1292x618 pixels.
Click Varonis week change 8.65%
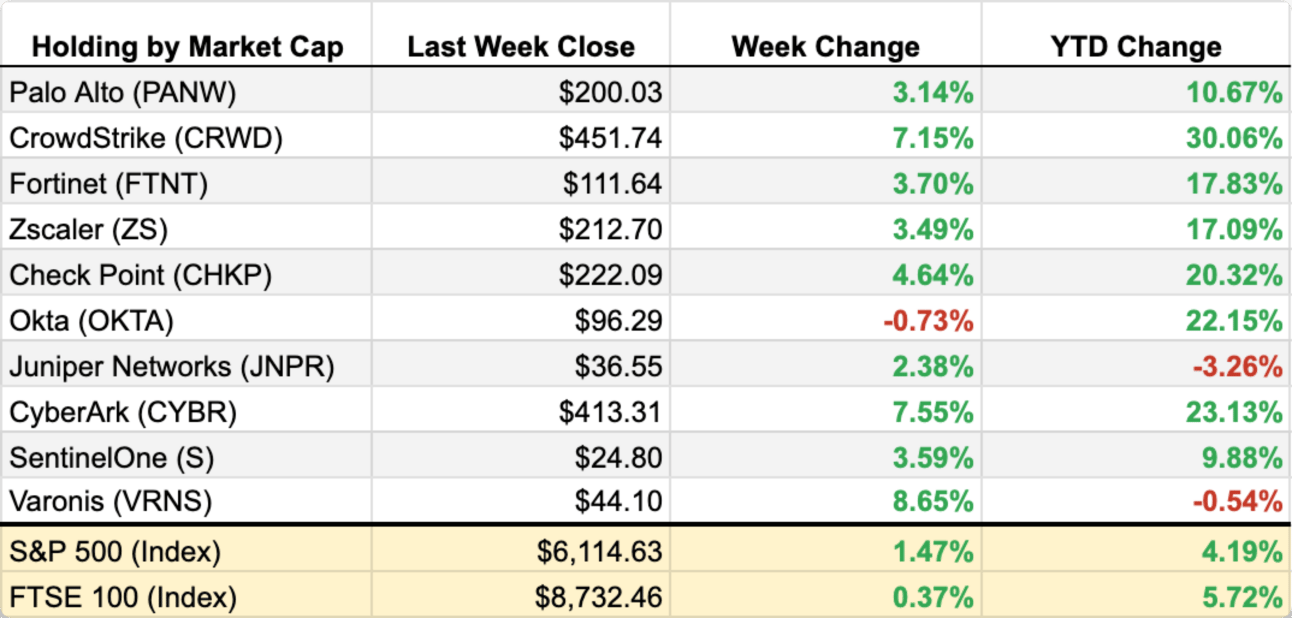click(x=932, y=499)
